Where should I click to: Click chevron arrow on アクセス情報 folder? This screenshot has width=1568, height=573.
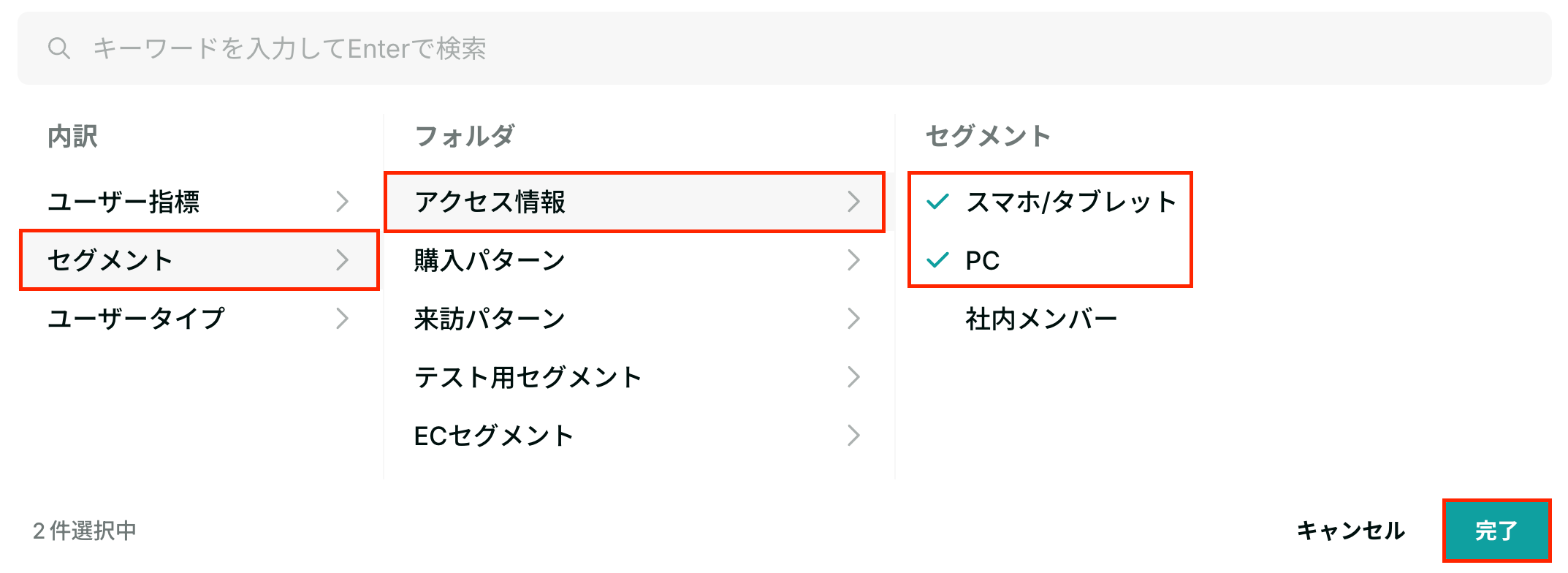pyautogui.click(x=853, y=201)
